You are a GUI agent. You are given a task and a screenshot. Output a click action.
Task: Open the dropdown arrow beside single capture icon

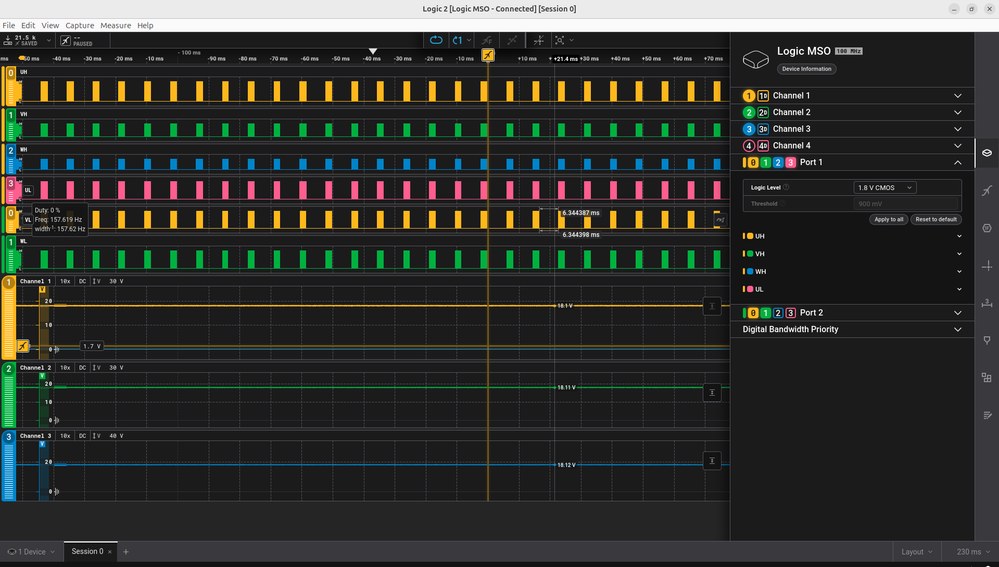470,40
